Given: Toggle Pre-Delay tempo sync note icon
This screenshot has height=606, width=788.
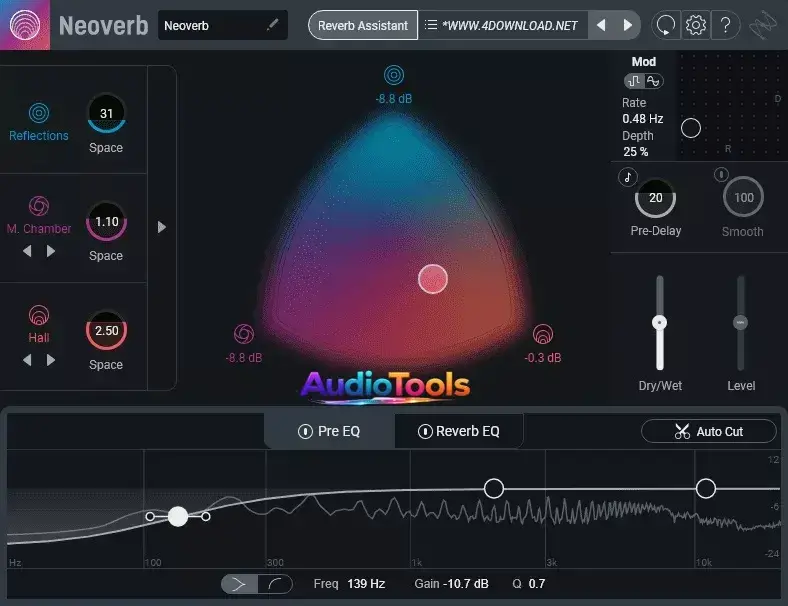Looking at the screenshot, I should pos(628,177).
